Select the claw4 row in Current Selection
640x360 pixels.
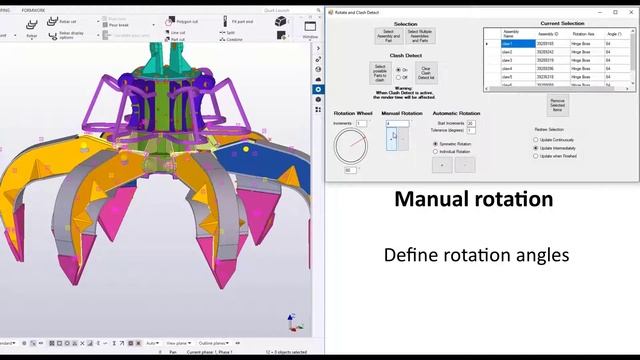point(557,69)
